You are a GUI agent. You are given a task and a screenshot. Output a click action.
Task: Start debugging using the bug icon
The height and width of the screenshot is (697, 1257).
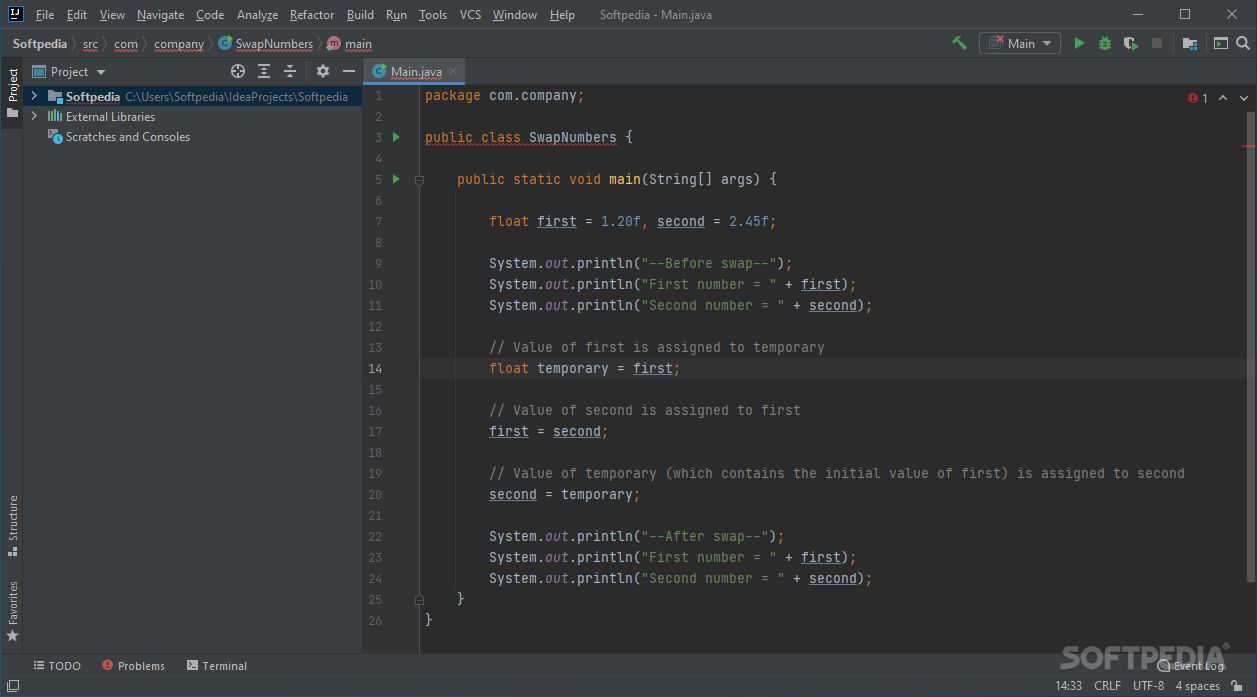[x=1103, y=43]
